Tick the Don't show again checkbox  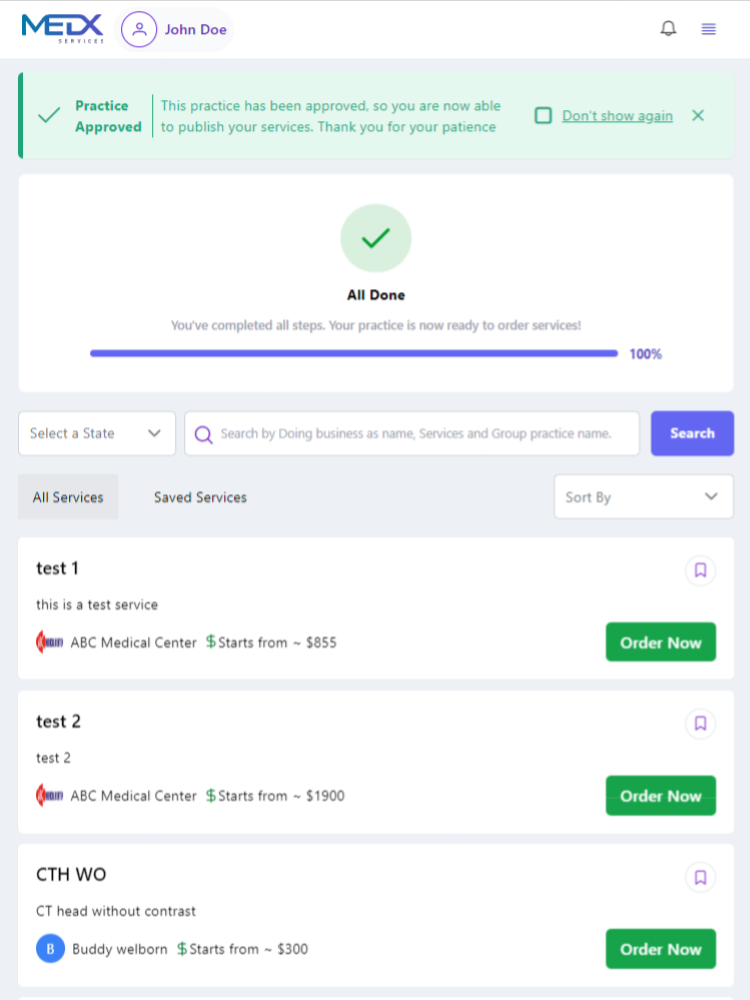(543, 116)
